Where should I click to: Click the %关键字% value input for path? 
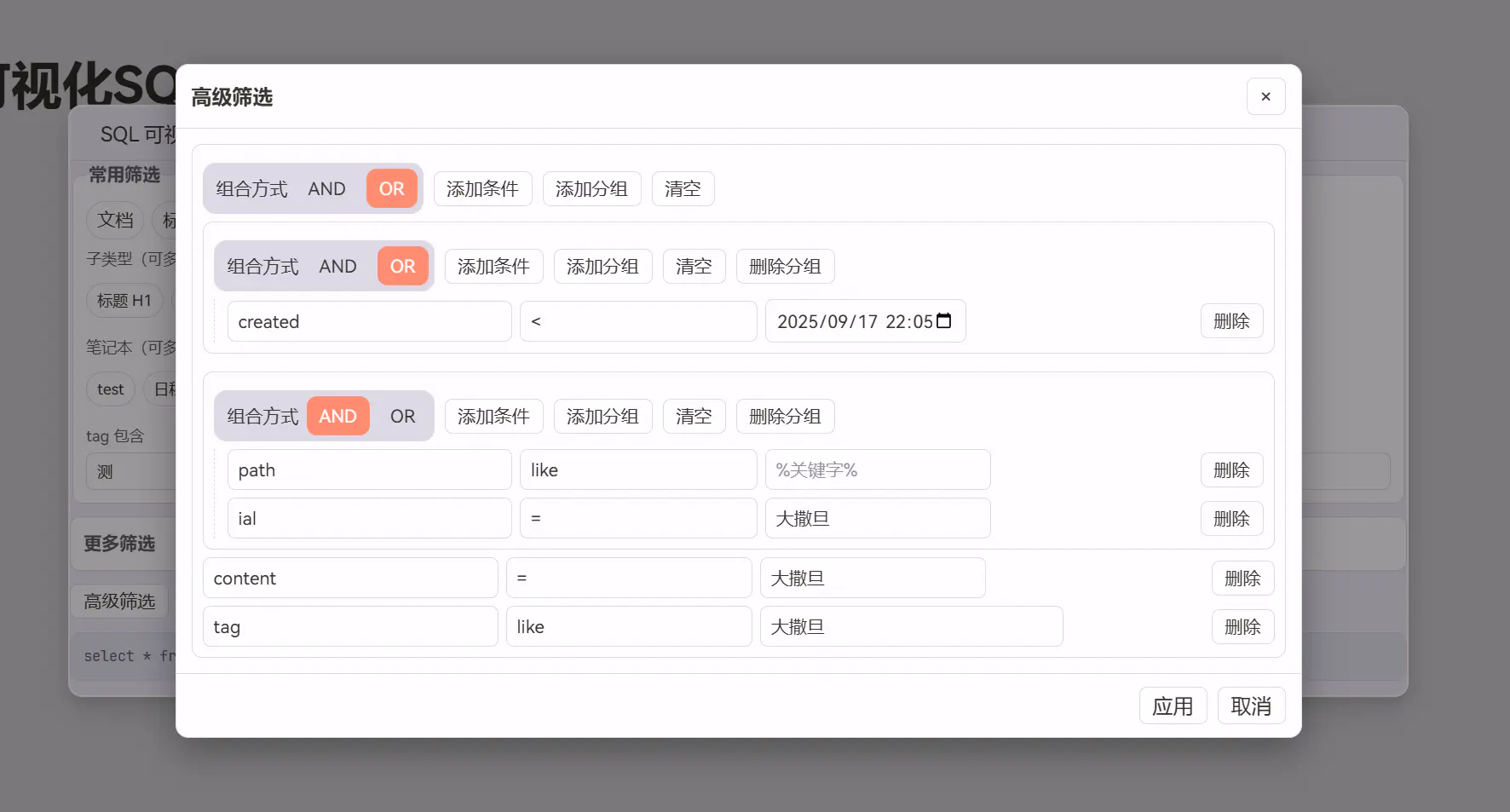878,470
